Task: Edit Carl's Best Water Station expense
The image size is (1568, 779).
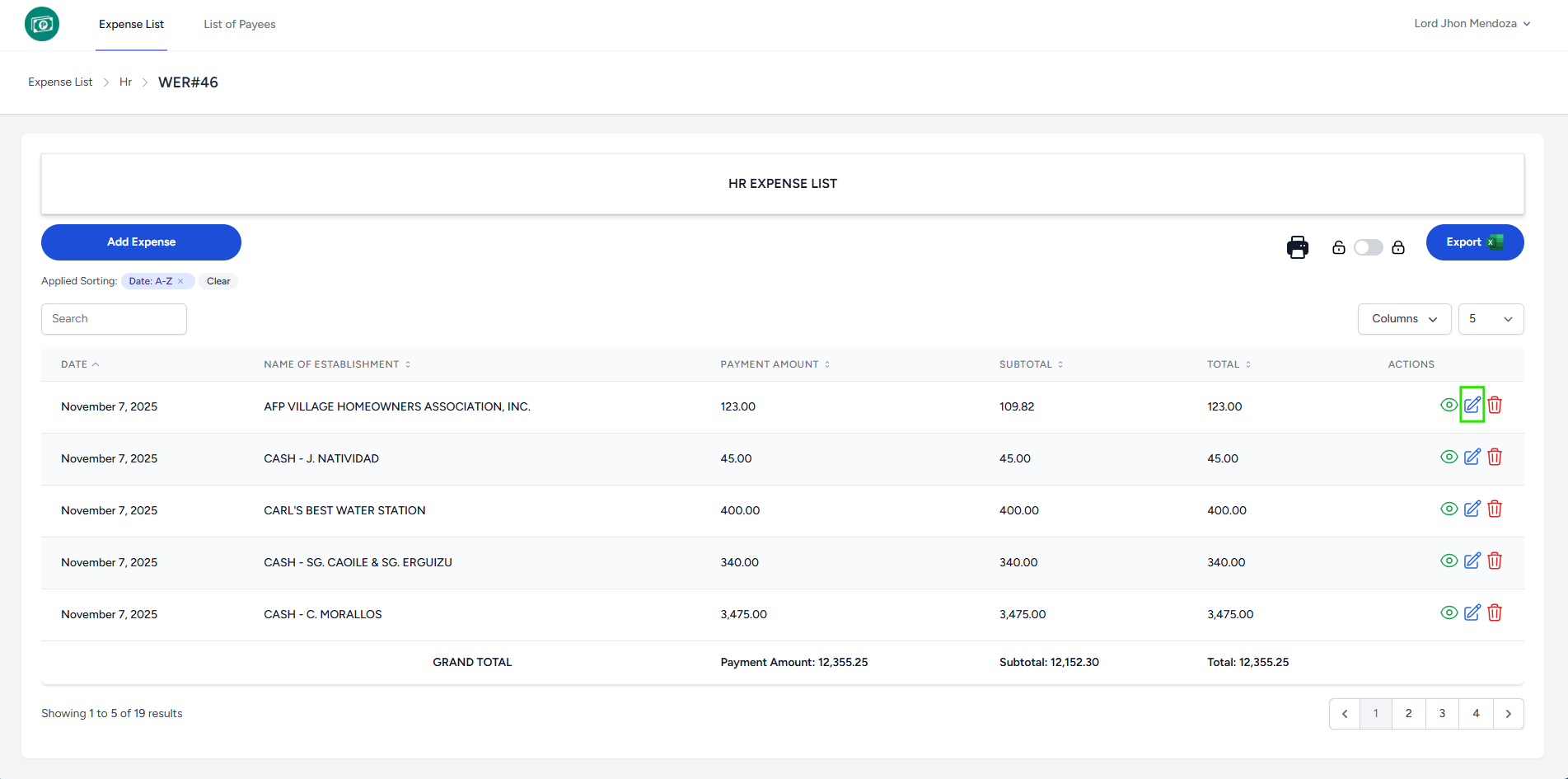Action: tap(1472, 509)
